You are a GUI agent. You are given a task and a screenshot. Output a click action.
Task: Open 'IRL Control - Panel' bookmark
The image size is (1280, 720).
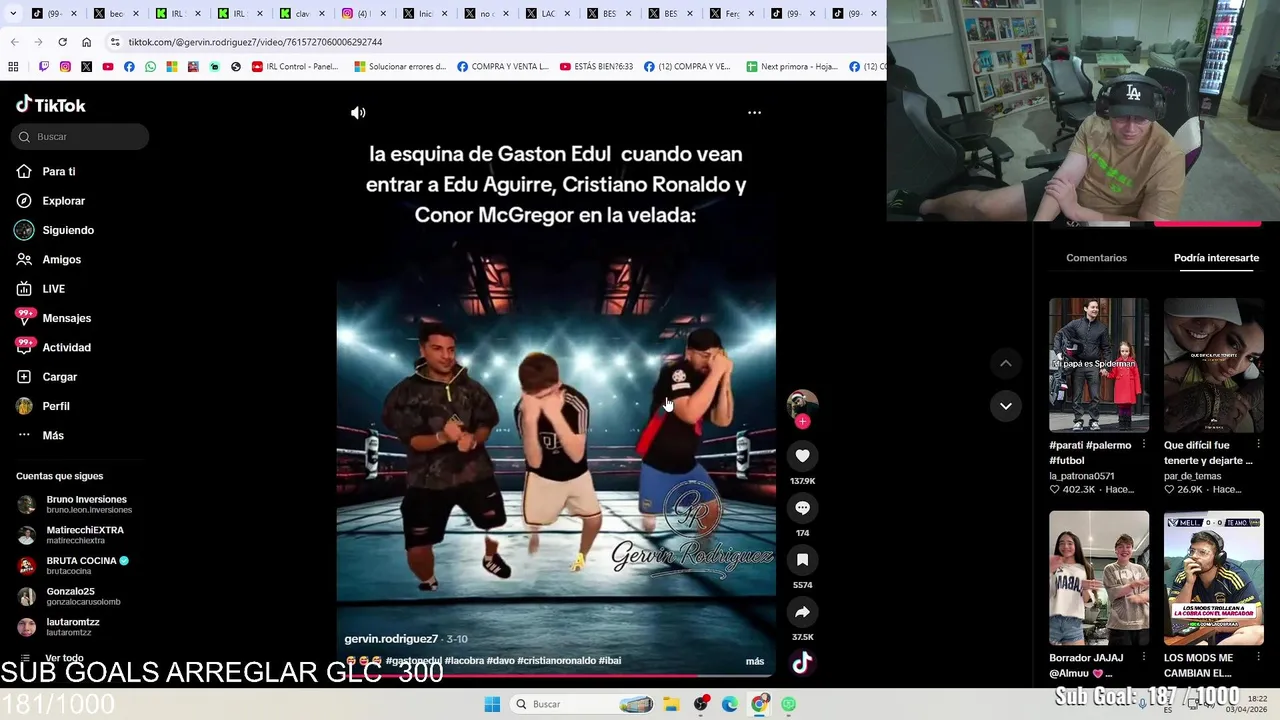pos(295,67)
